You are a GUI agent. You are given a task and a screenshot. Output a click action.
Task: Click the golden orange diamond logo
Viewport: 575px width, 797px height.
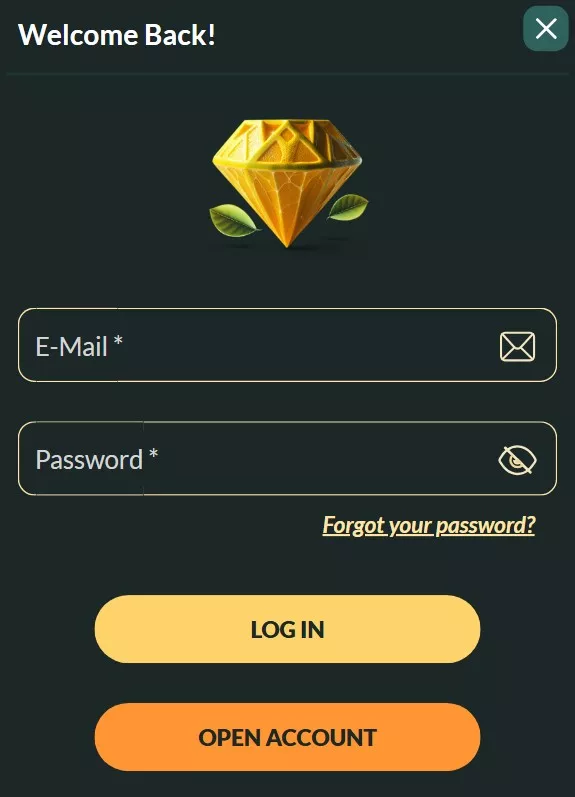point(288,184)
